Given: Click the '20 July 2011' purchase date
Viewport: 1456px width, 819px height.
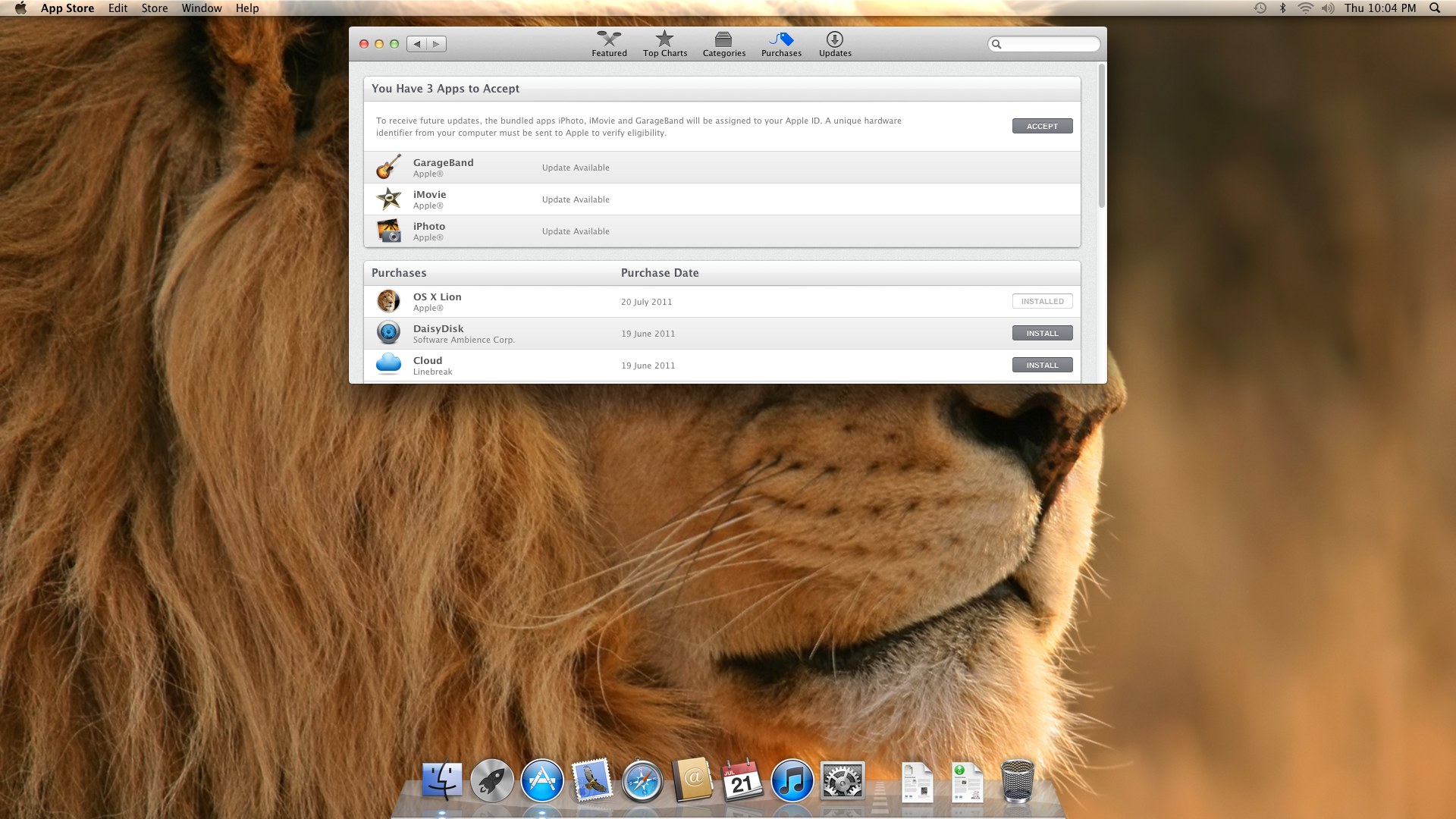Looking at the screenshot, I should [646, 302].
